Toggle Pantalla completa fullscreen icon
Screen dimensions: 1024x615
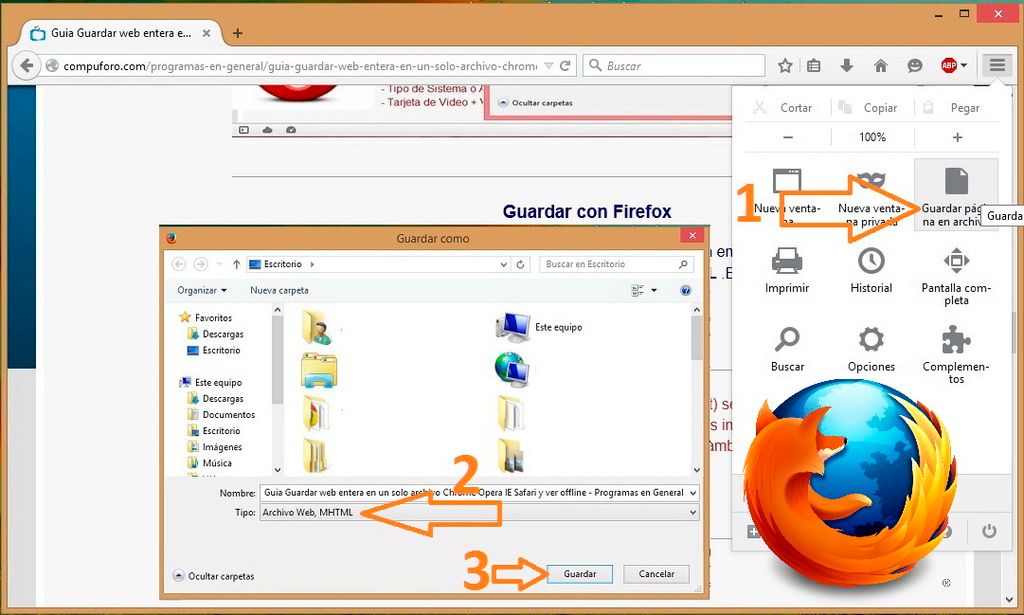pyautogui.click(x=956, y=260)
